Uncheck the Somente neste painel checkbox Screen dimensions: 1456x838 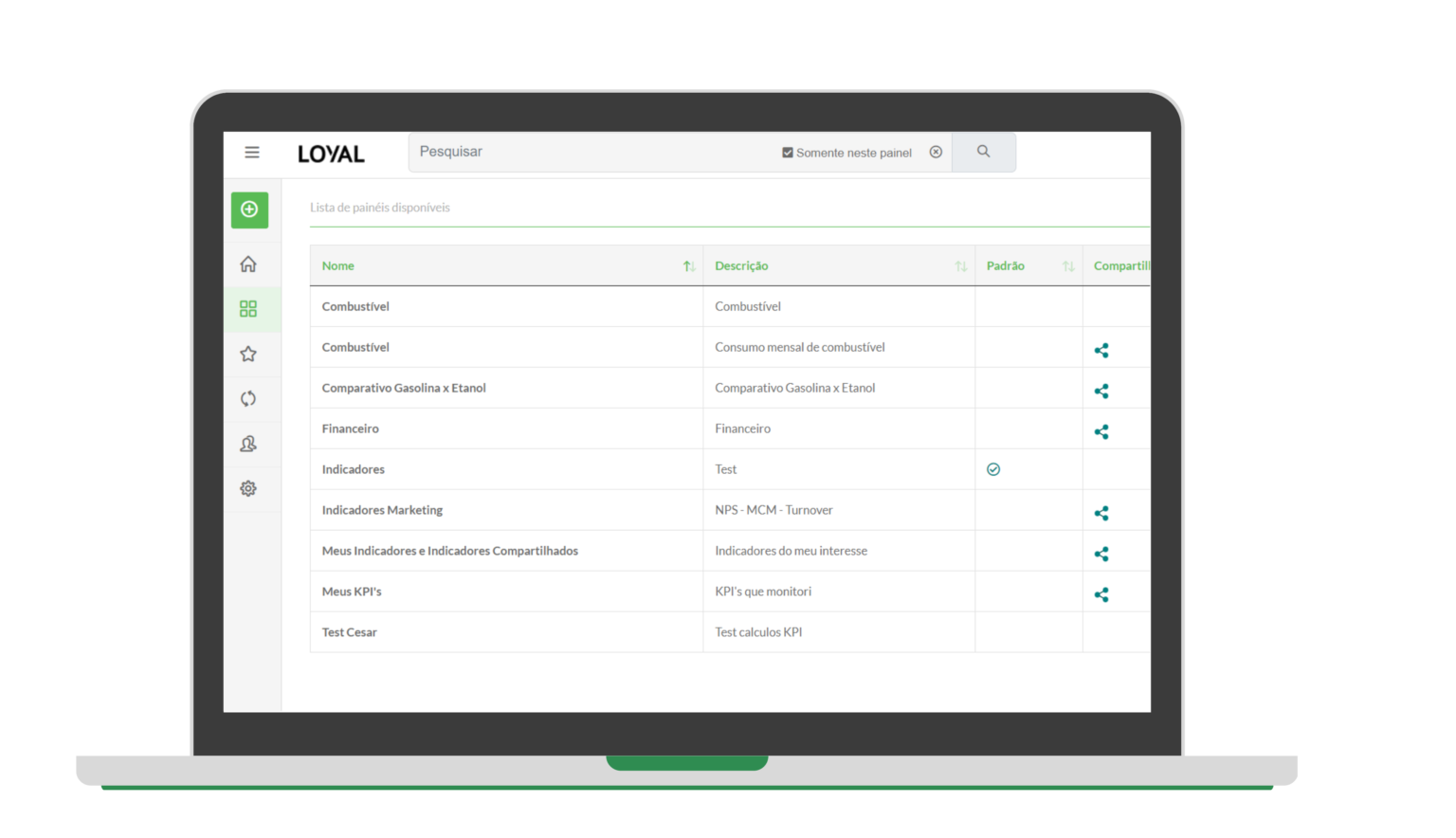click(787, 152)
